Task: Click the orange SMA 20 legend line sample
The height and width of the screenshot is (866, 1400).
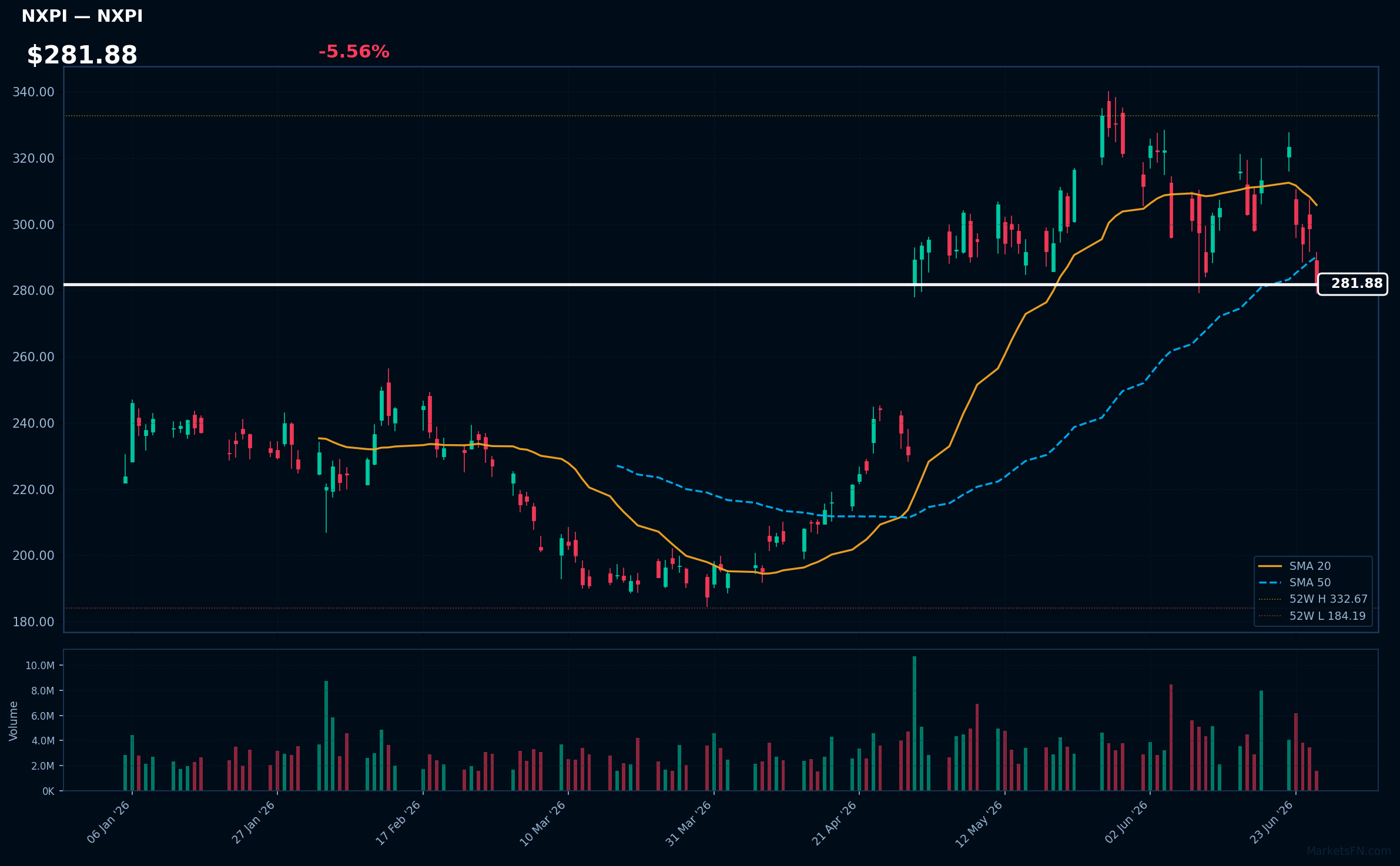Action: point(1270,566)
